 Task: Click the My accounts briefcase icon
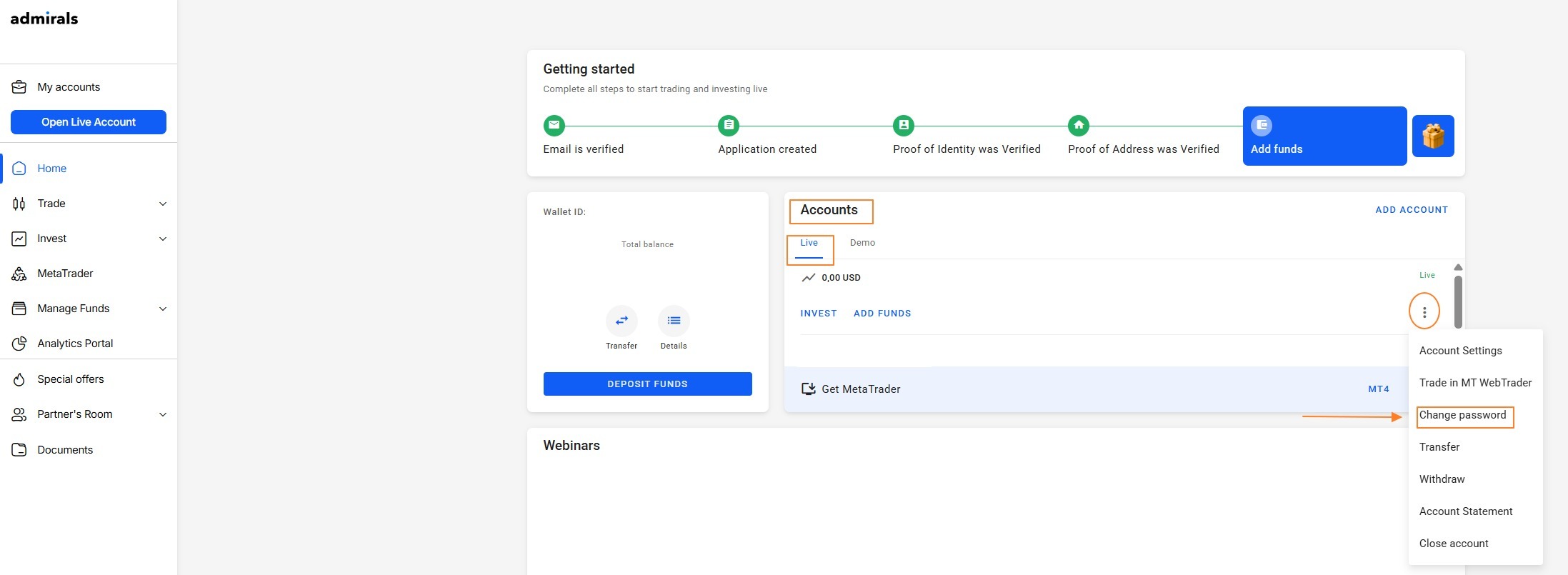click(x=19, y=87)
